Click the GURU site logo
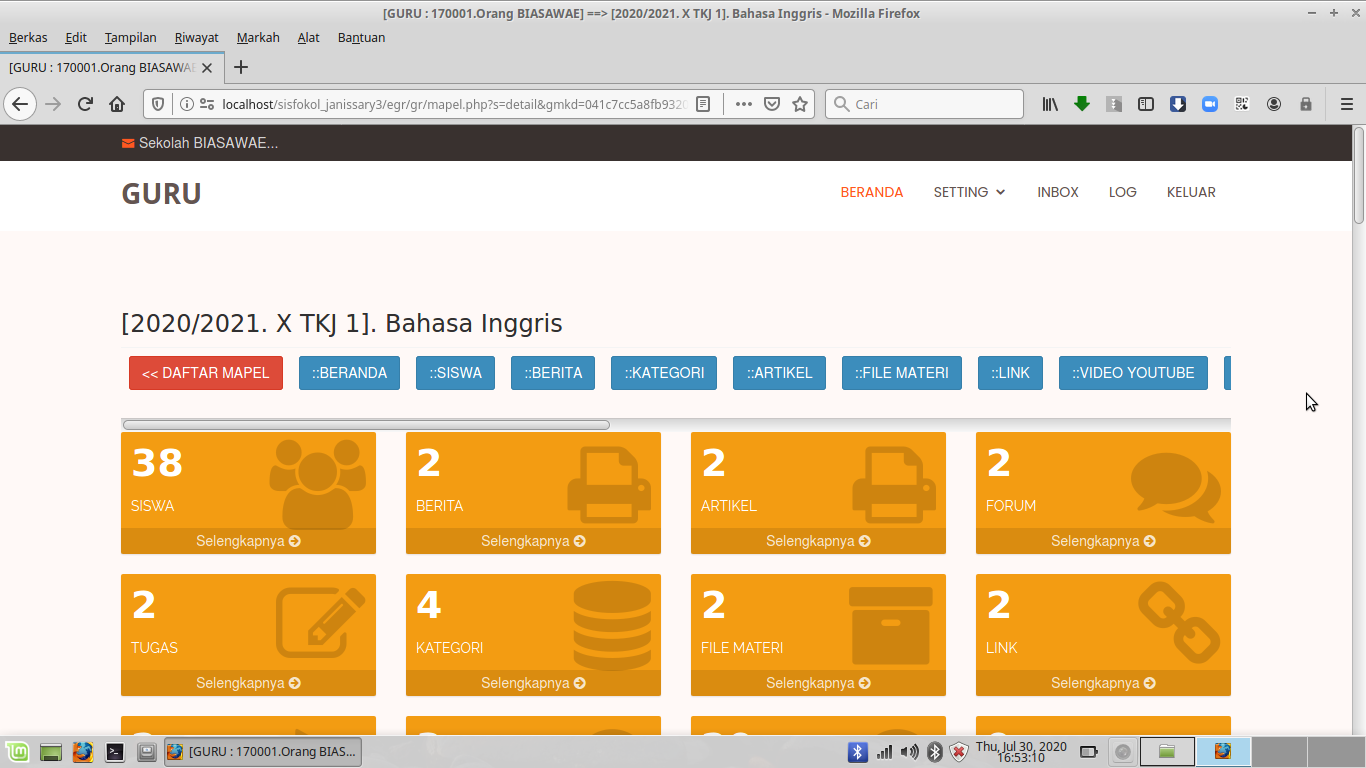Image resolution: width=1366 pixels, height=768 pixels. [x=161, y=194]
